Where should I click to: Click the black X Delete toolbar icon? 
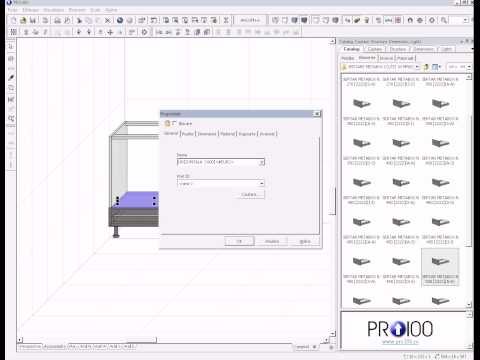[107, 20]
